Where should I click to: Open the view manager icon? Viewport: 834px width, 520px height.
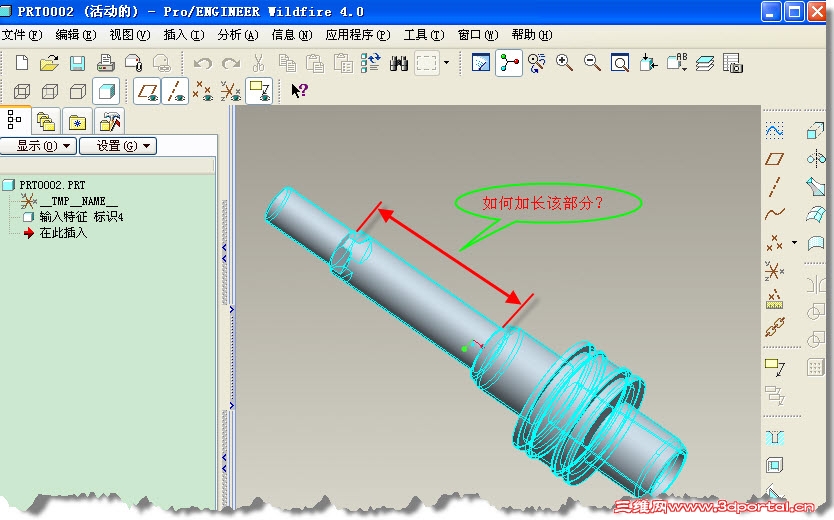733,63
